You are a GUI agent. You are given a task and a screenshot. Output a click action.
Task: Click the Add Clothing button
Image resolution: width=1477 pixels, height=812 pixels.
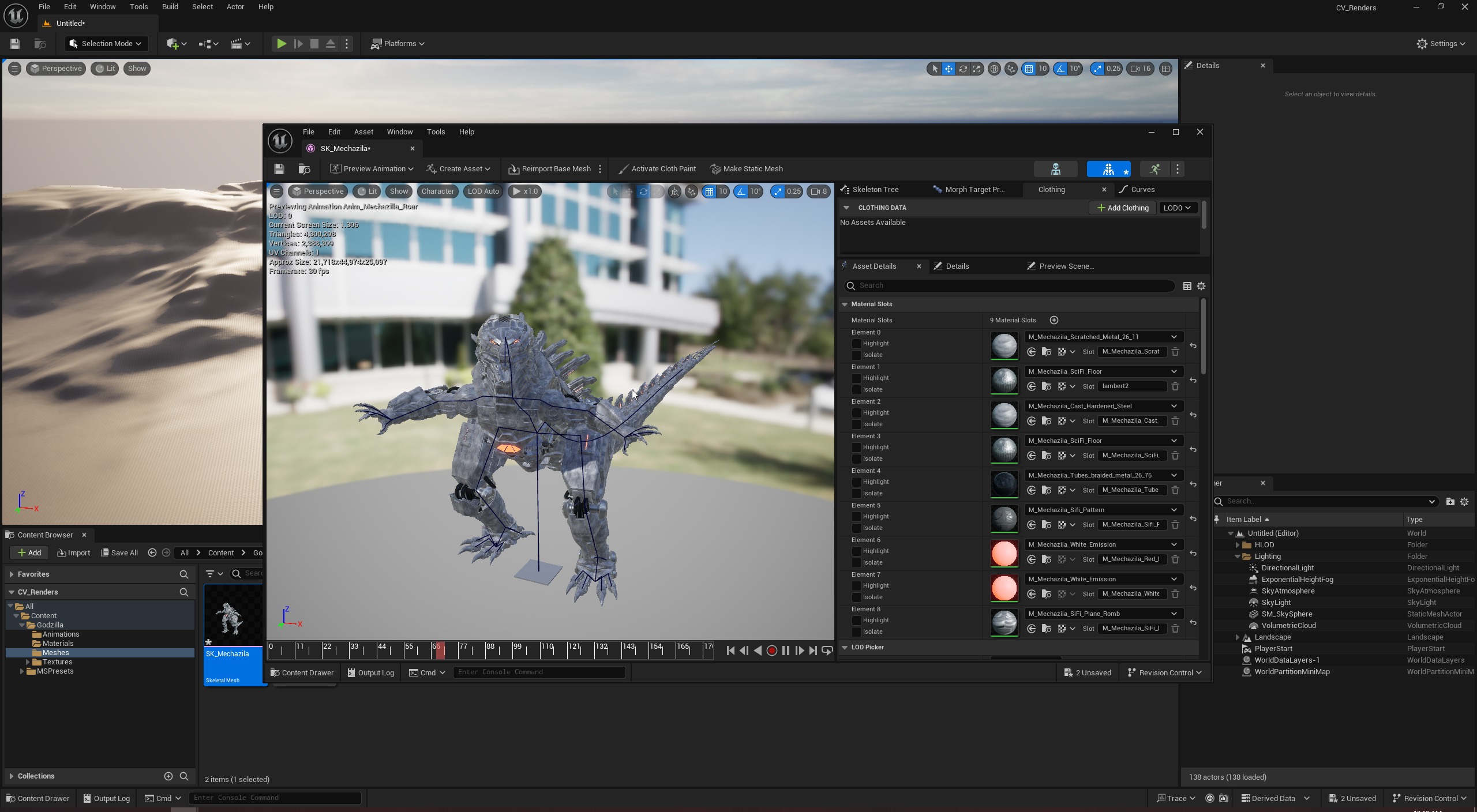pos(1122,208)
